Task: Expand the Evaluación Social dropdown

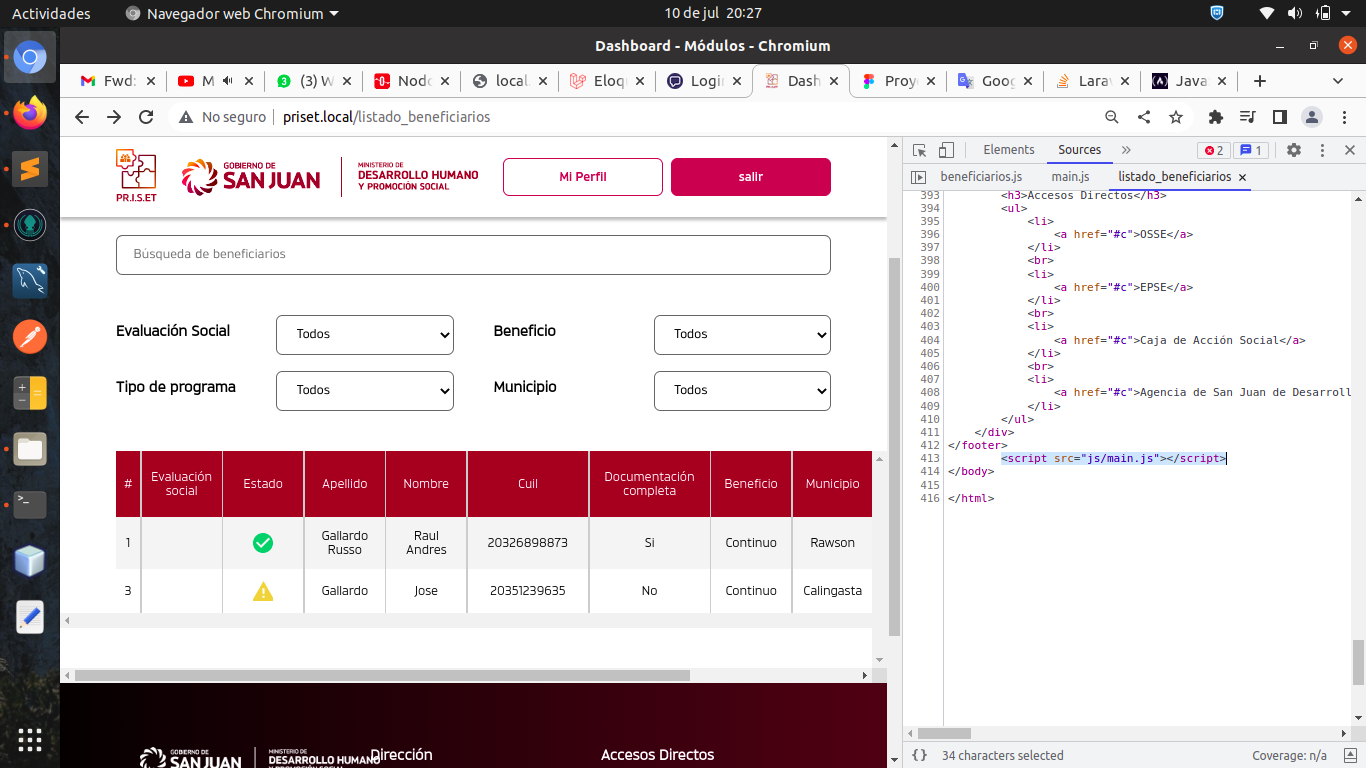Action: (365, 334)
